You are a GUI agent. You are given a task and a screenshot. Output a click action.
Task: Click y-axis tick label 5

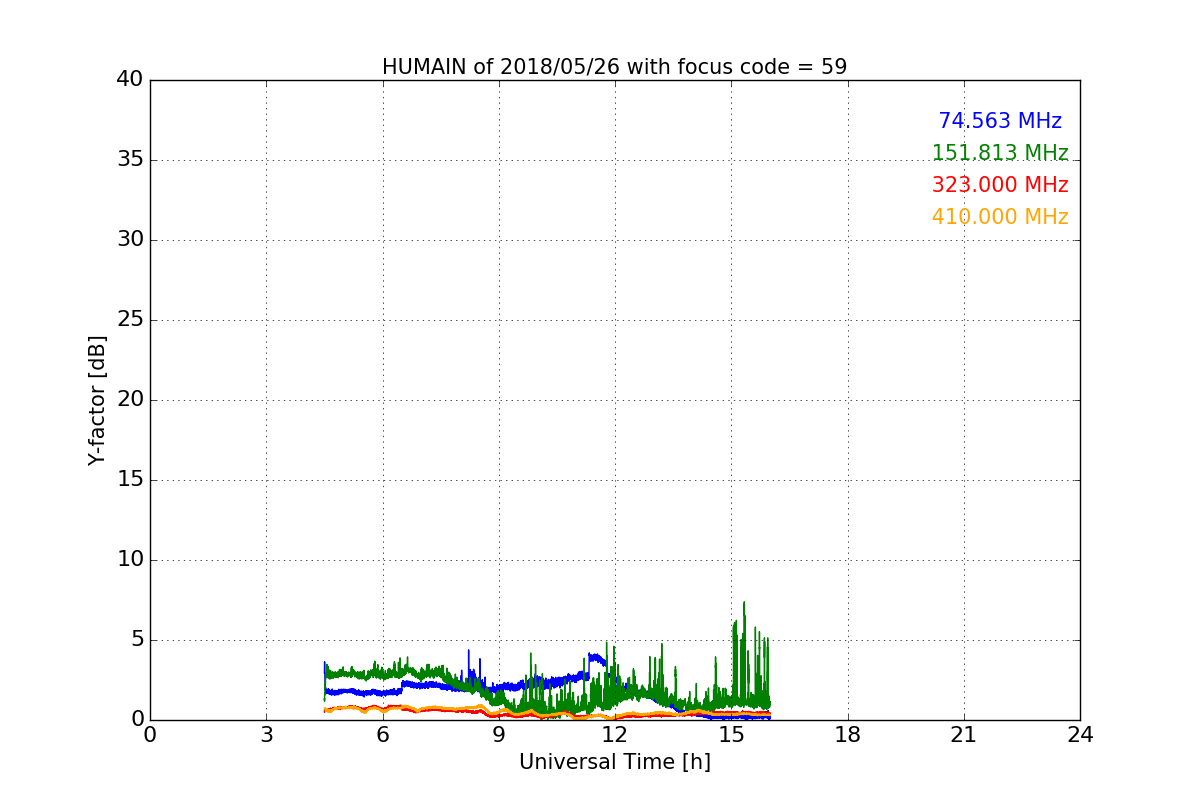coord(137,640)
